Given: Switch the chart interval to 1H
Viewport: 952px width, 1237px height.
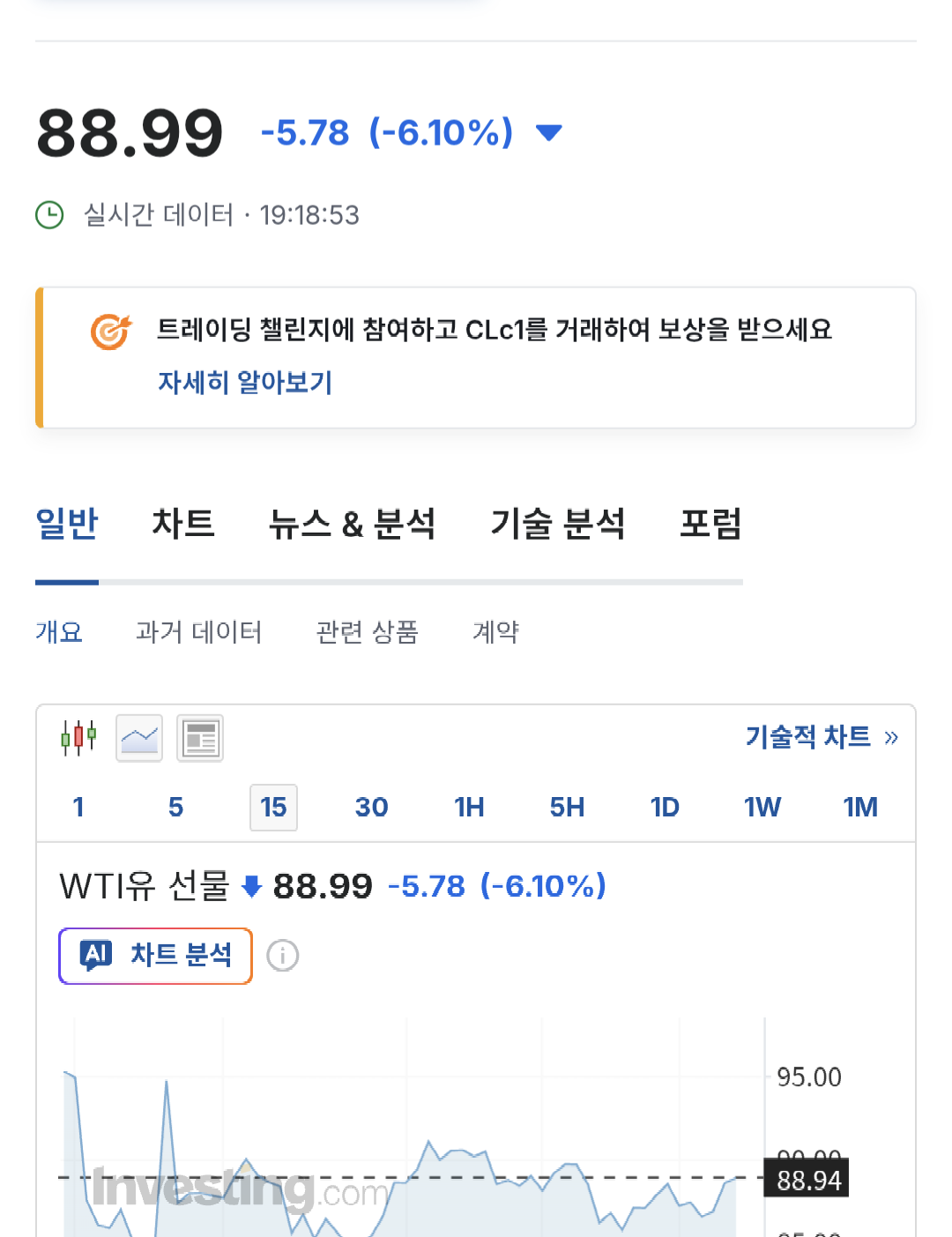Looking at the screenshot, I should coord(469,807).
